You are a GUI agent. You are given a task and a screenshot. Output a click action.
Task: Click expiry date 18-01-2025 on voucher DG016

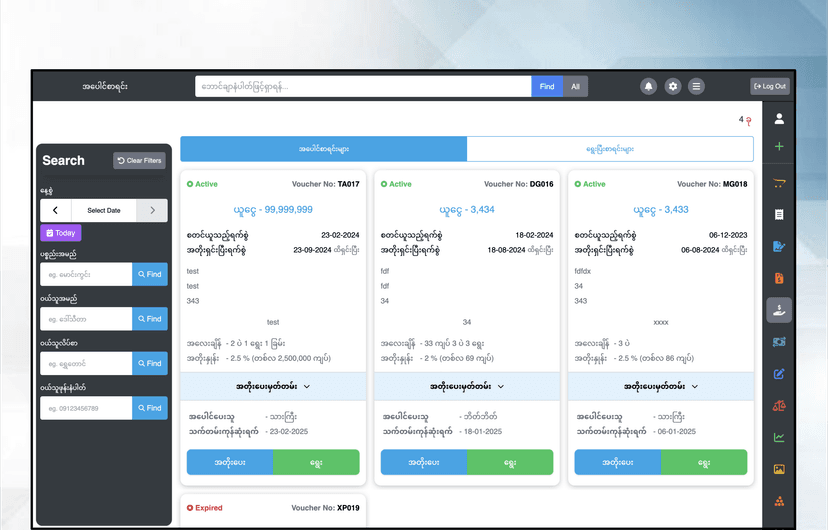483,431
